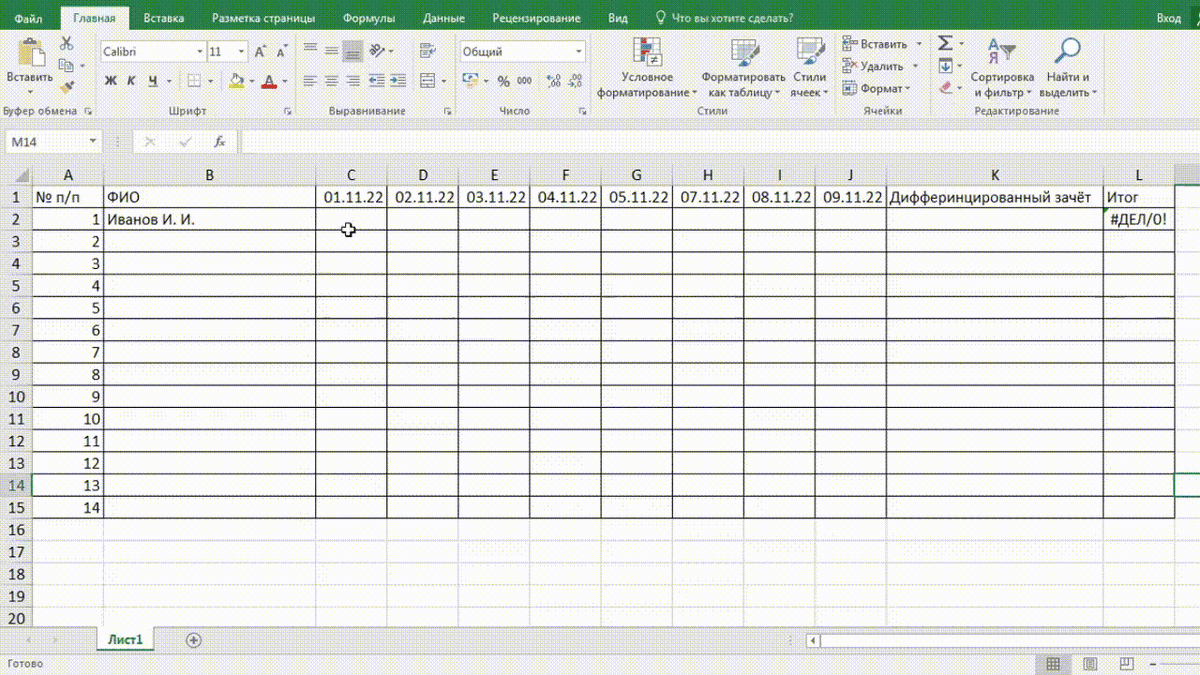Decrease font size with small A icon
The image size is (1200, 675).
(x=281, y=51)
